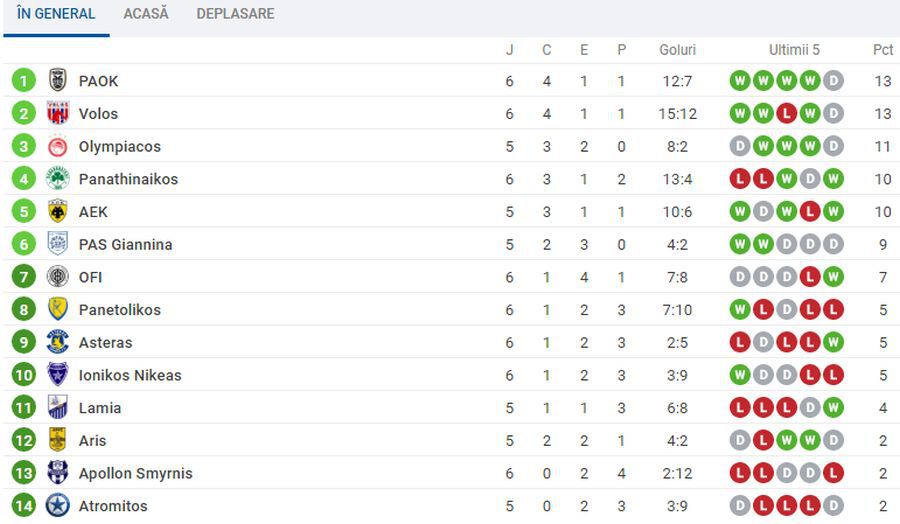Viewport: 900px width, 524px height.
Task: Open the Ionikos Nikeas team link
Action: click(x=130, y=375)
